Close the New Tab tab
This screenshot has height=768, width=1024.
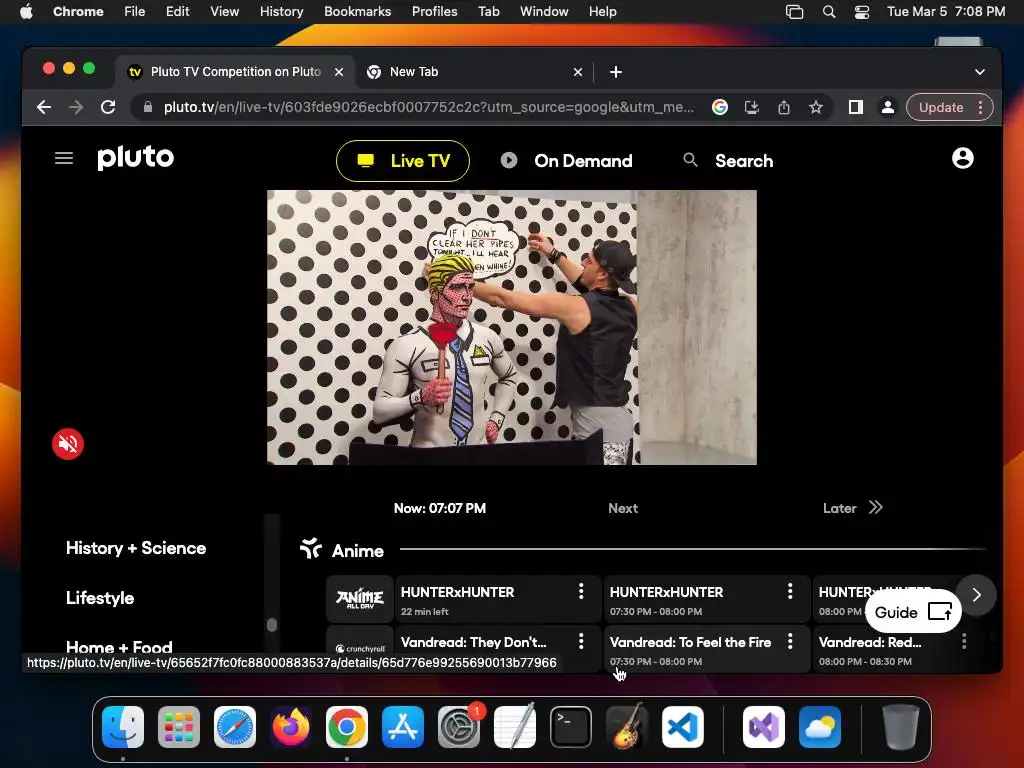[x=577, y=72]
